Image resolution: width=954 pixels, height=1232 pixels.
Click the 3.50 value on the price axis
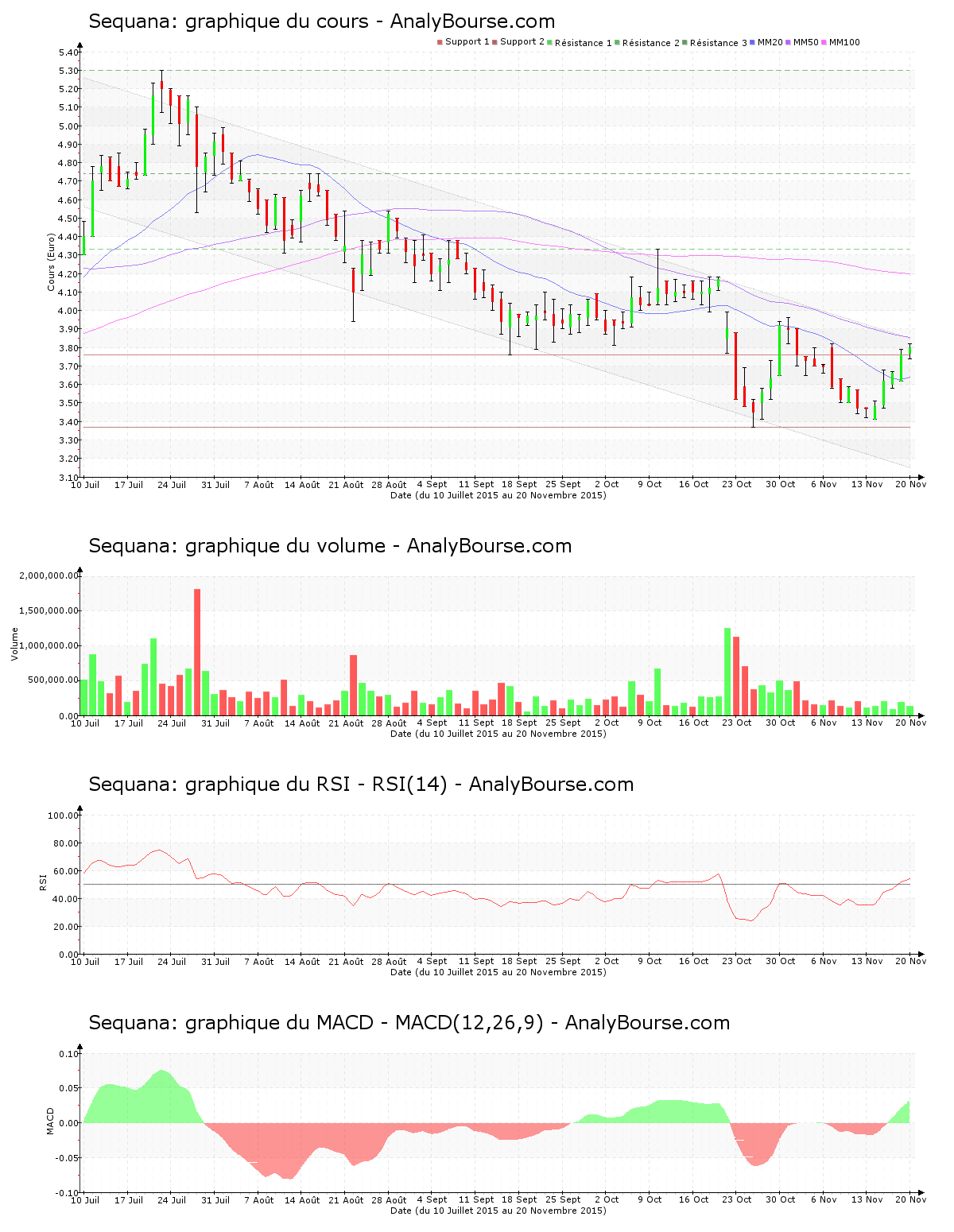68,403
